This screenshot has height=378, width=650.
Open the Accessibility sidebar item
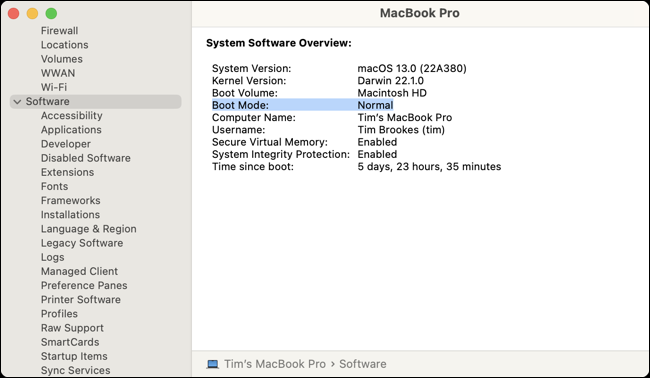pos(71,116)
